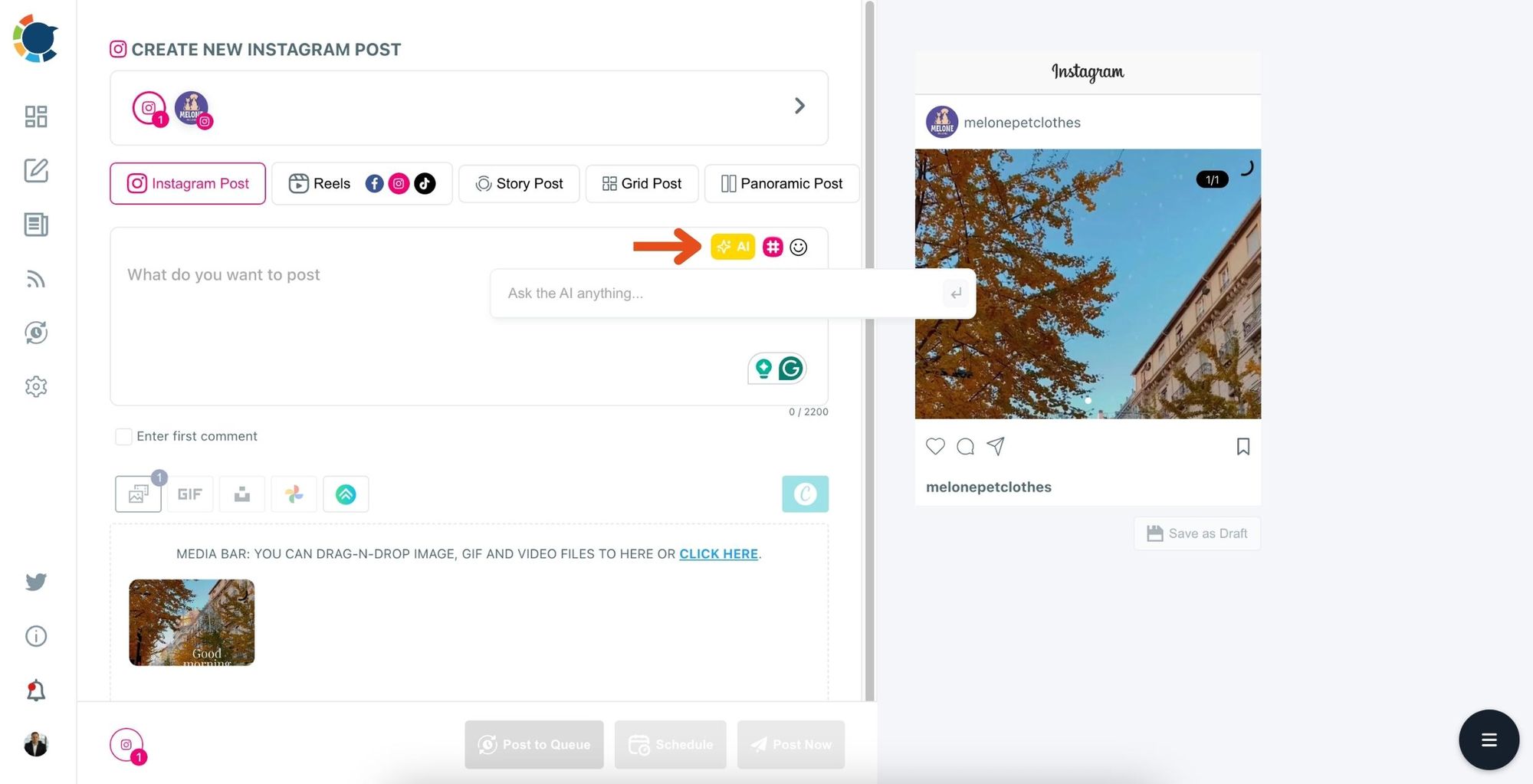This screenshot has width=1533, height=784.
Task: Save the post as a draft
Action: [1197, 533]
